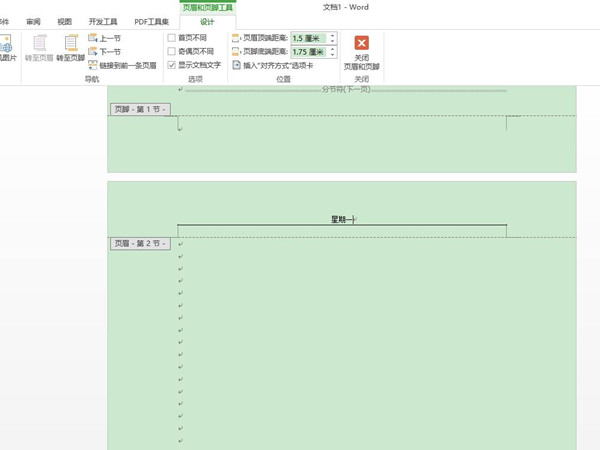Click the 转至页眉 (Go to Header) icon
The image size is (600, 450).
coord(39,44)
